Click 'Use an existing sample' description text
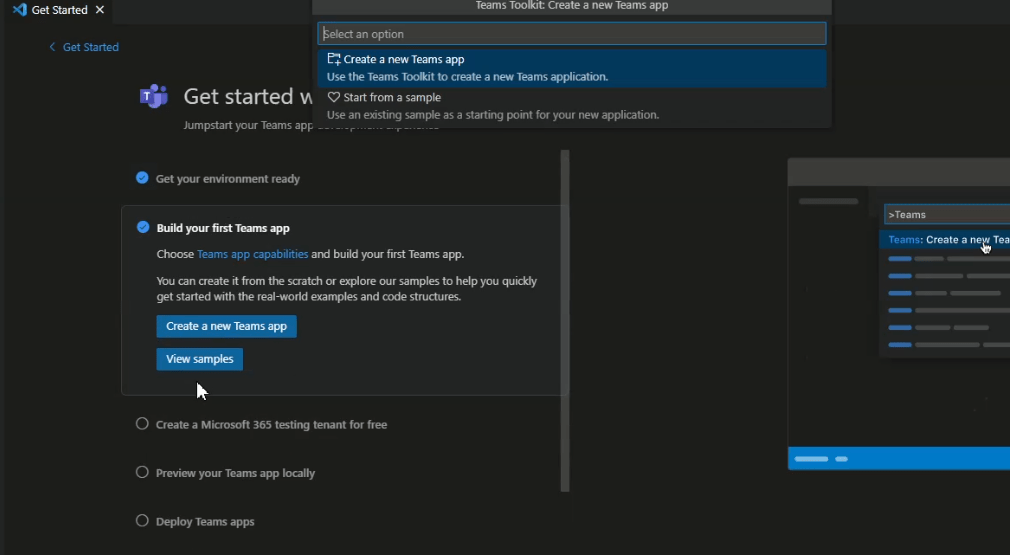 (x=493, y=115)
